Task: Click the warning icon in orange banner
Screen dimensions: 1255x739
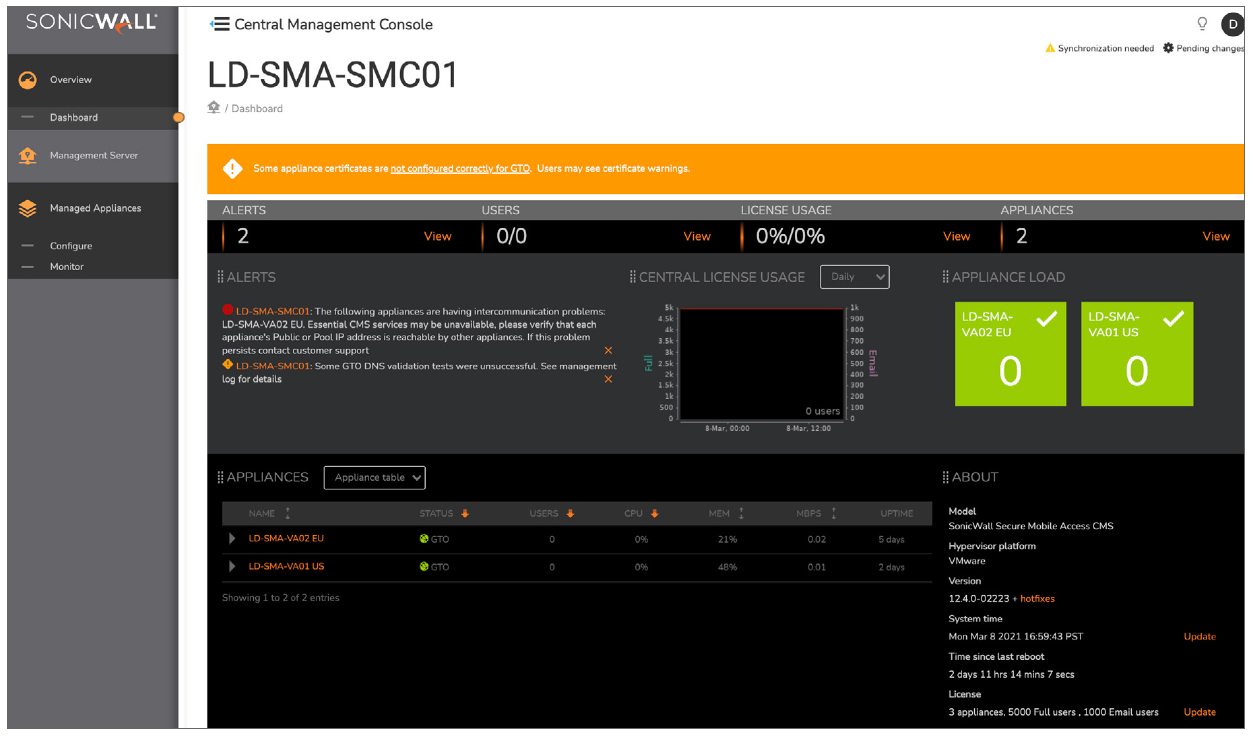Action: (233, 169)
